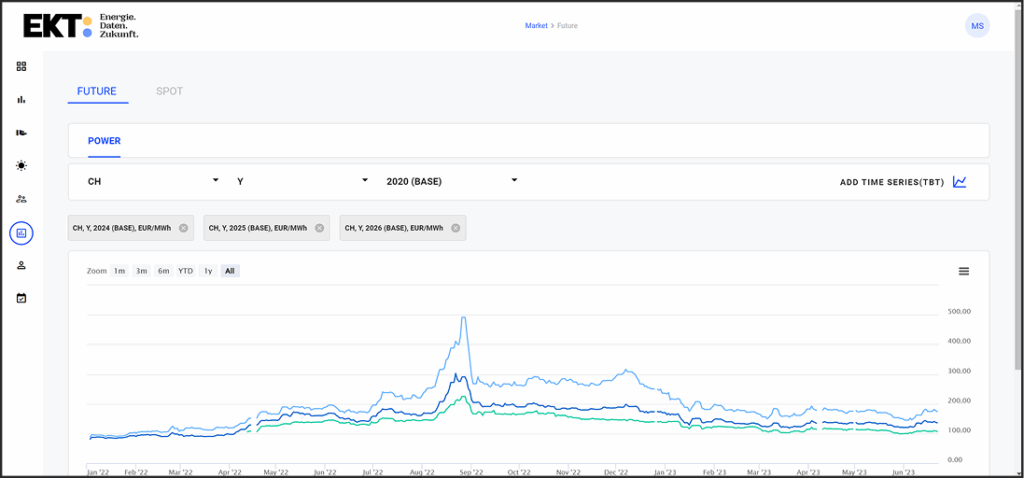Image resolution: width=1024 pixels, height=478 pixels.
Task: Expand the Y period dropdown
Action: point(302,182)
